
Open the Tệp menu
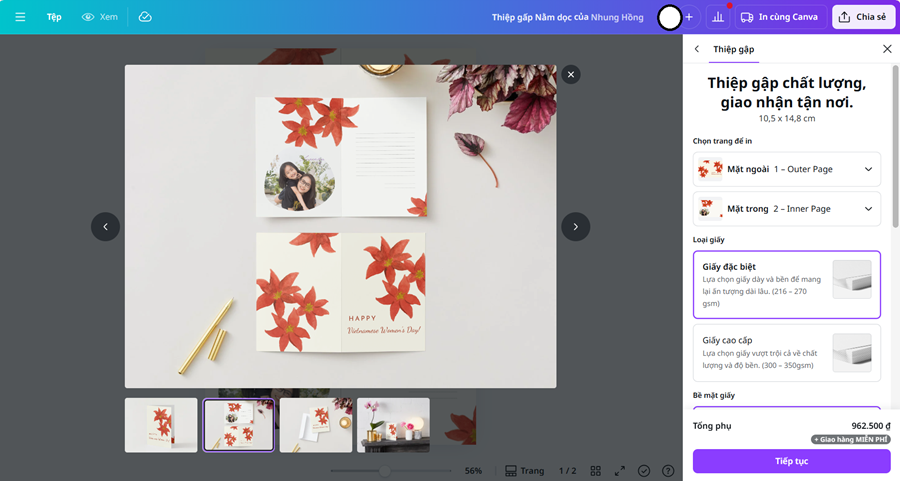pos(54,17)
